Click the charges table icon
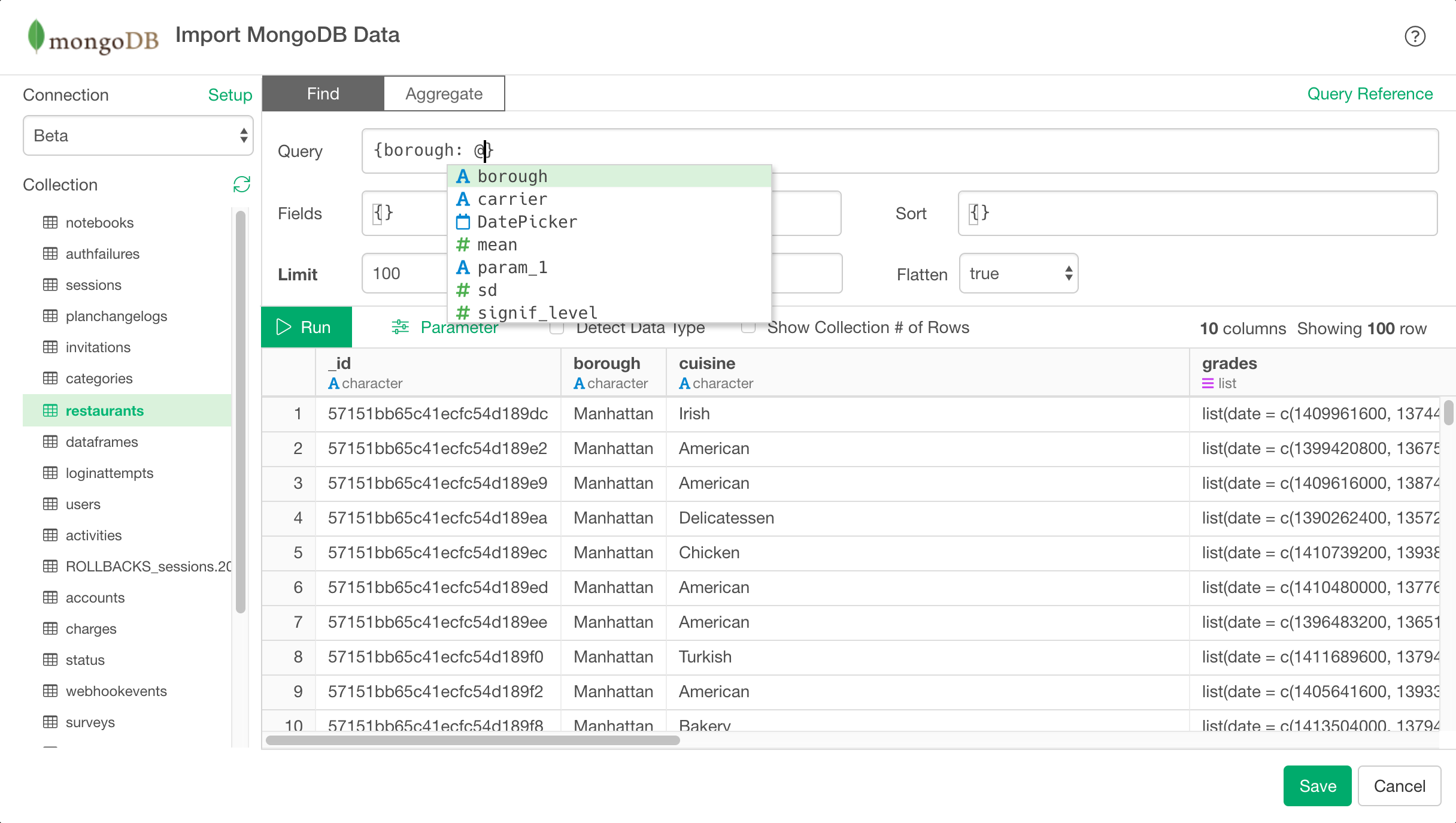 (50, 628)
